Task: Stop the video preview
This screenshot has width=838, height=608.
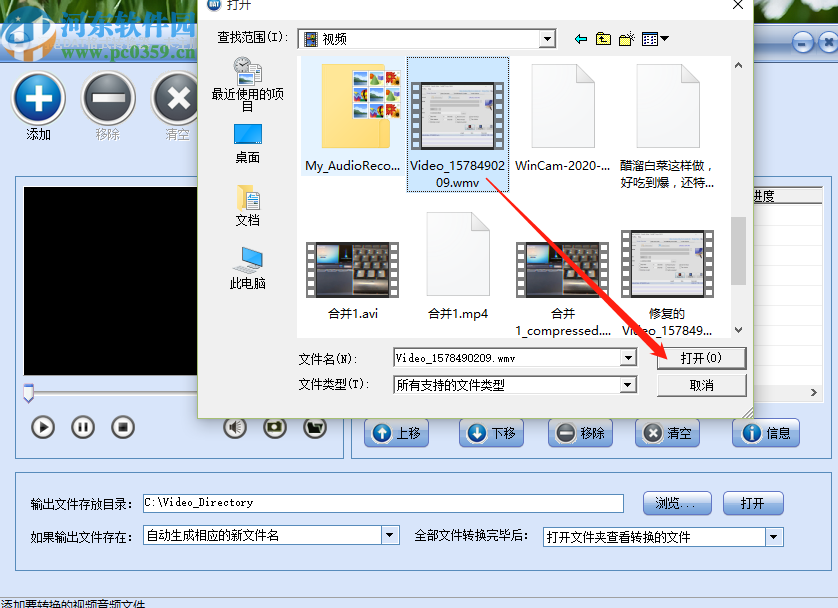Action: pos(123,427)
